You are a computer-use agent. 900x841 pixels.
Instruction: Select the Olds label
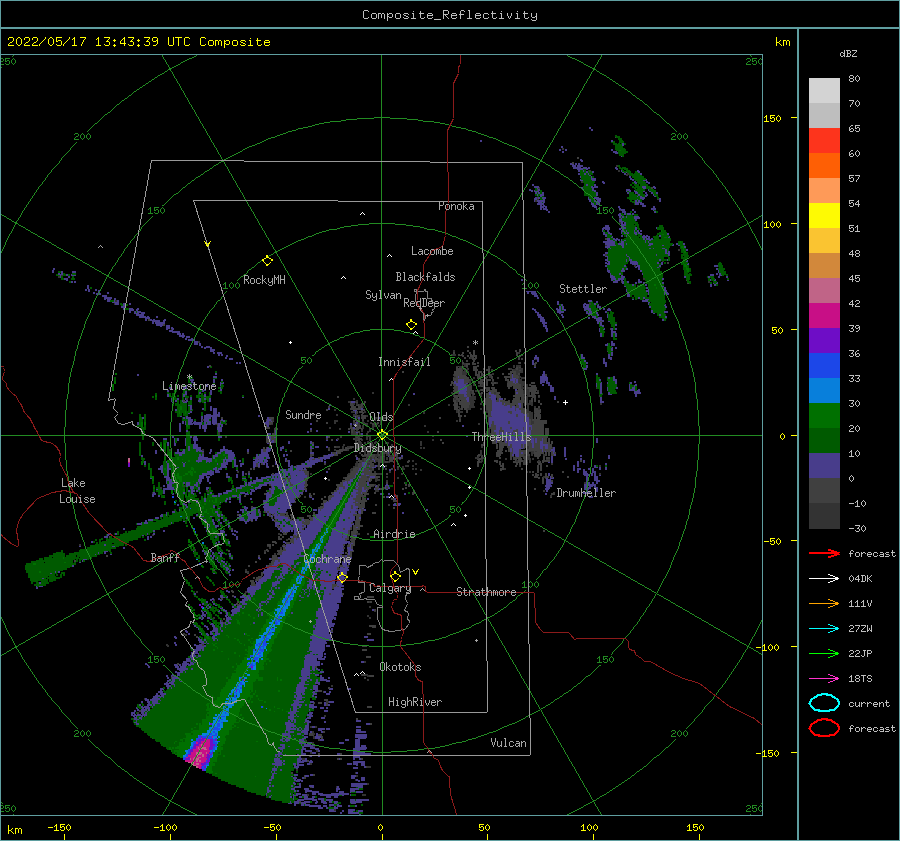coord(381,417)
